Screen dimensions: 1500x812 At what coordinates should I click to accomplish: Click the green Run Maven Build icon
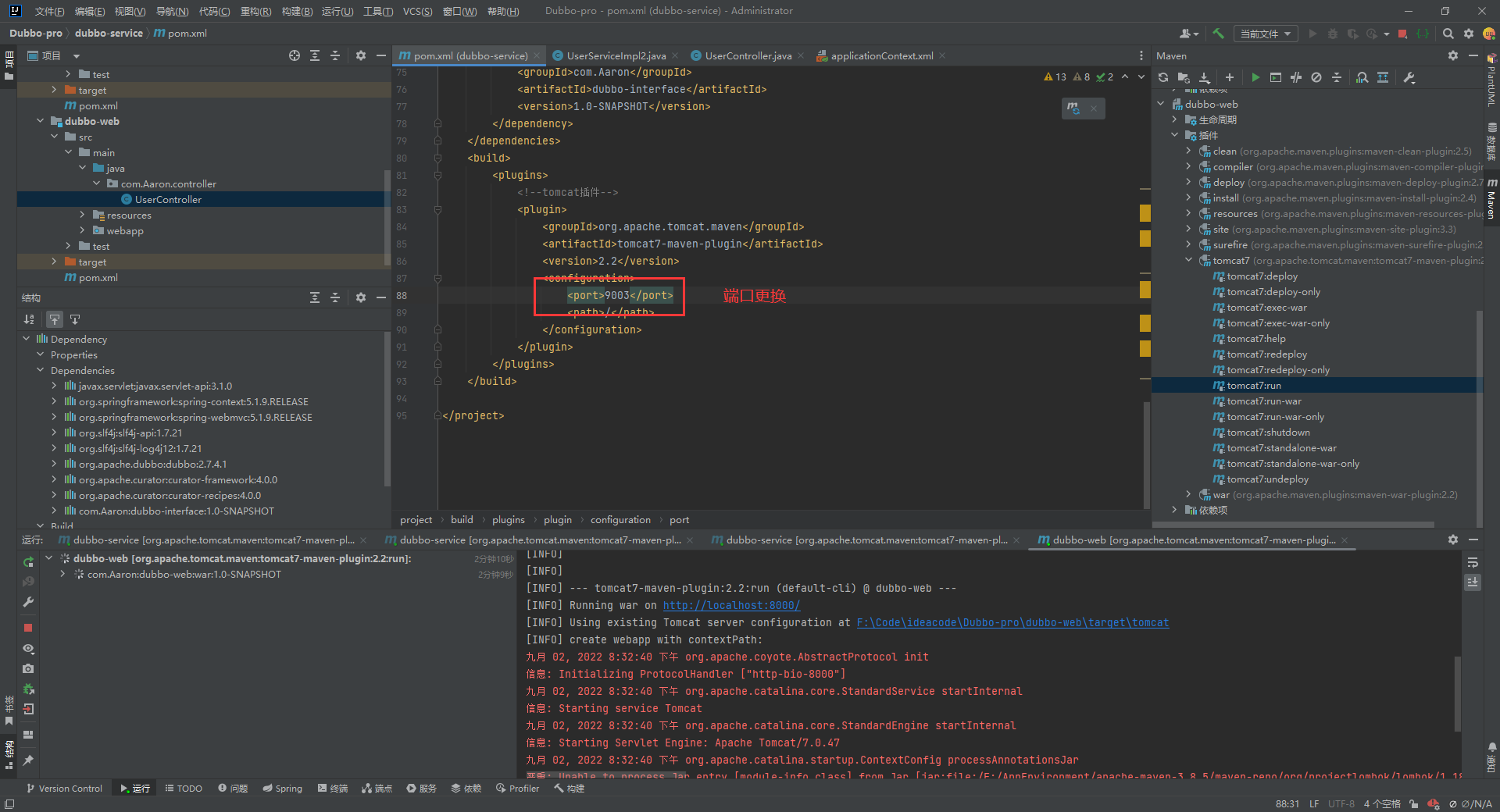pyautogui.click(x=1255, y=77)
